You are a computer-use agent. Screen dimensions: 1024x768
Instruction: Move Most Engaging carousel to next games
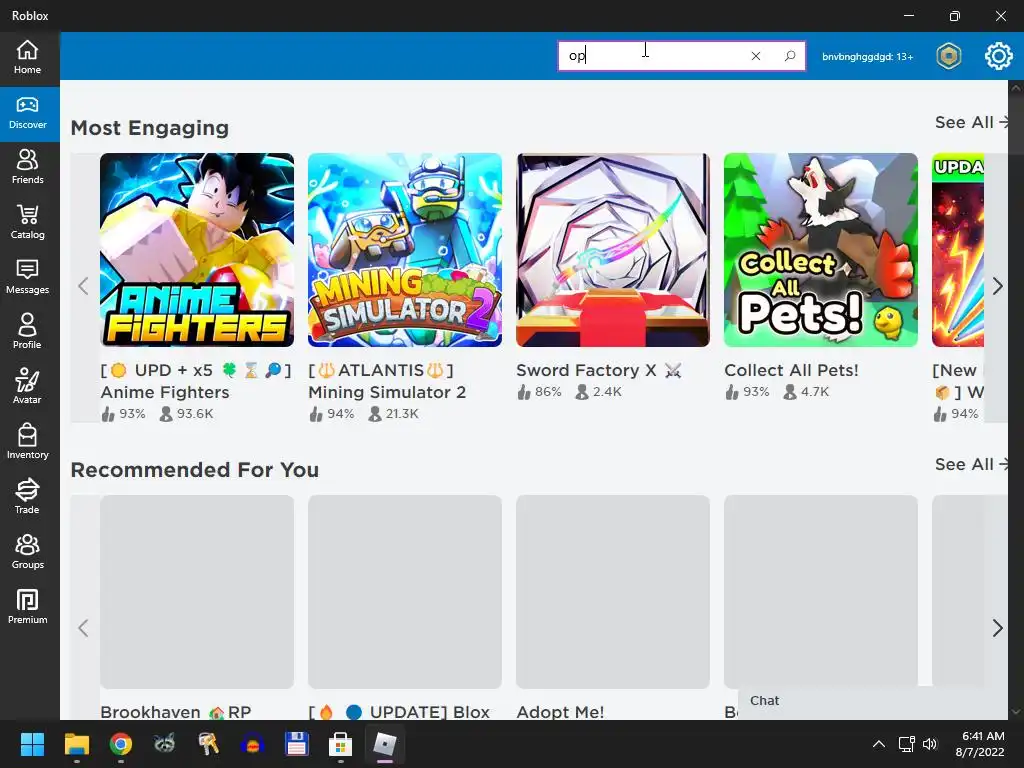click(997, 286)
